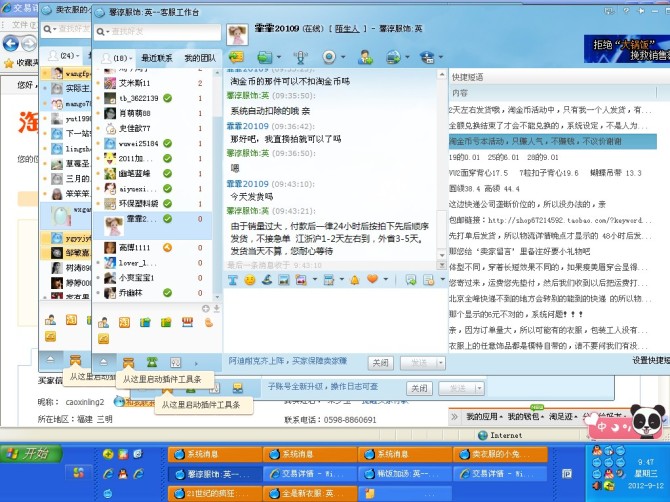Click 阿迪耐克齐上阵 promotional link
Screen dimensions: 670x502
coord(288,361)
